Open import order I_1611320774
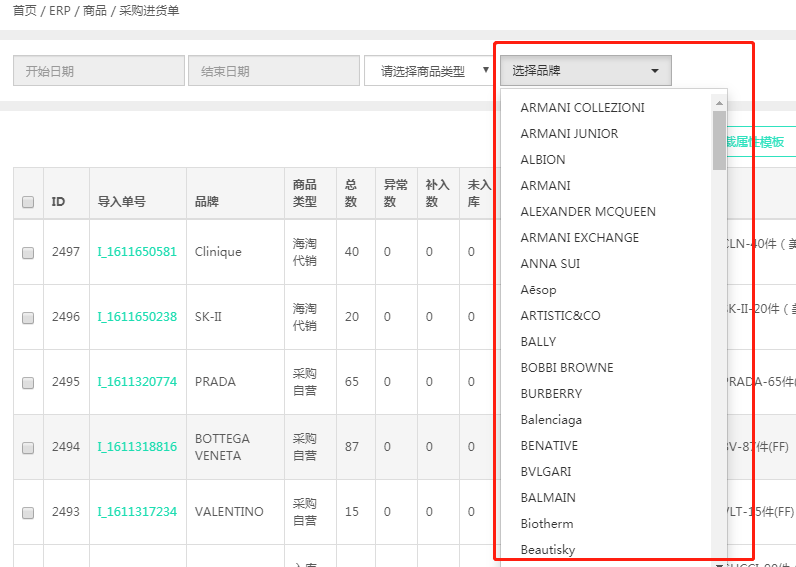 coord(137,382)
